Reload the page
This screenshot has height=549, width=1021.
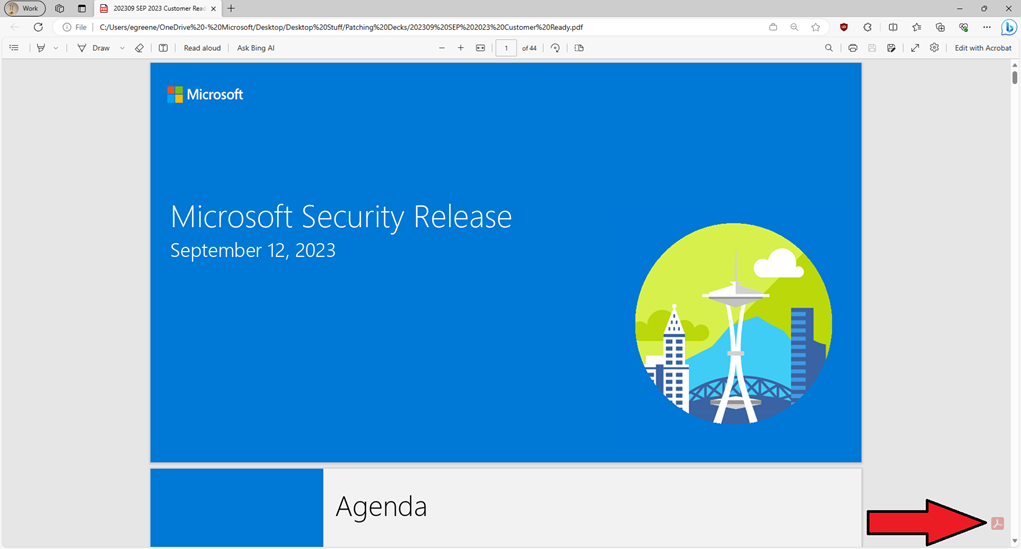pos(38,27)
